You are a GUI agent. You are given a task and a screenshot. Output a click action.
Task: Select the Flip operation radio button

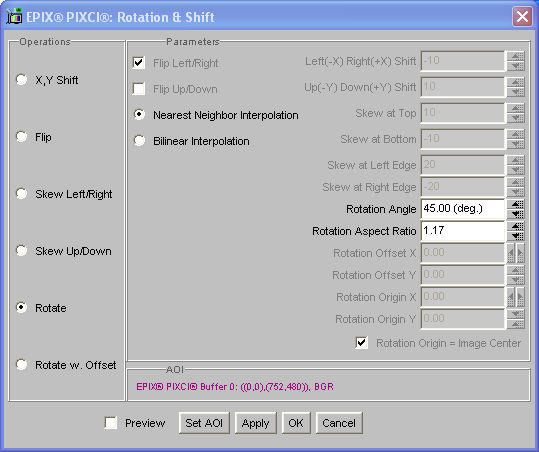(x=22, y=137)
